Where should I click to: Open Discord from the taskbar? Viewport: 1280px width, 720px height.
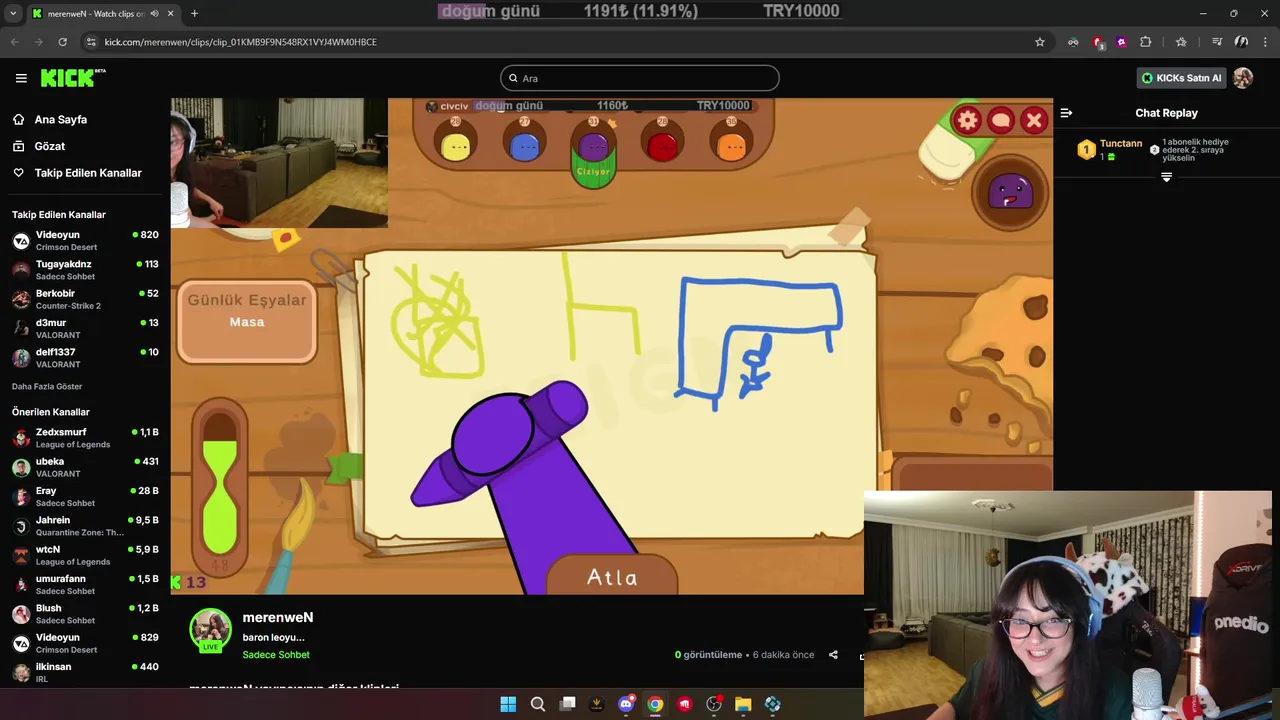626,704
